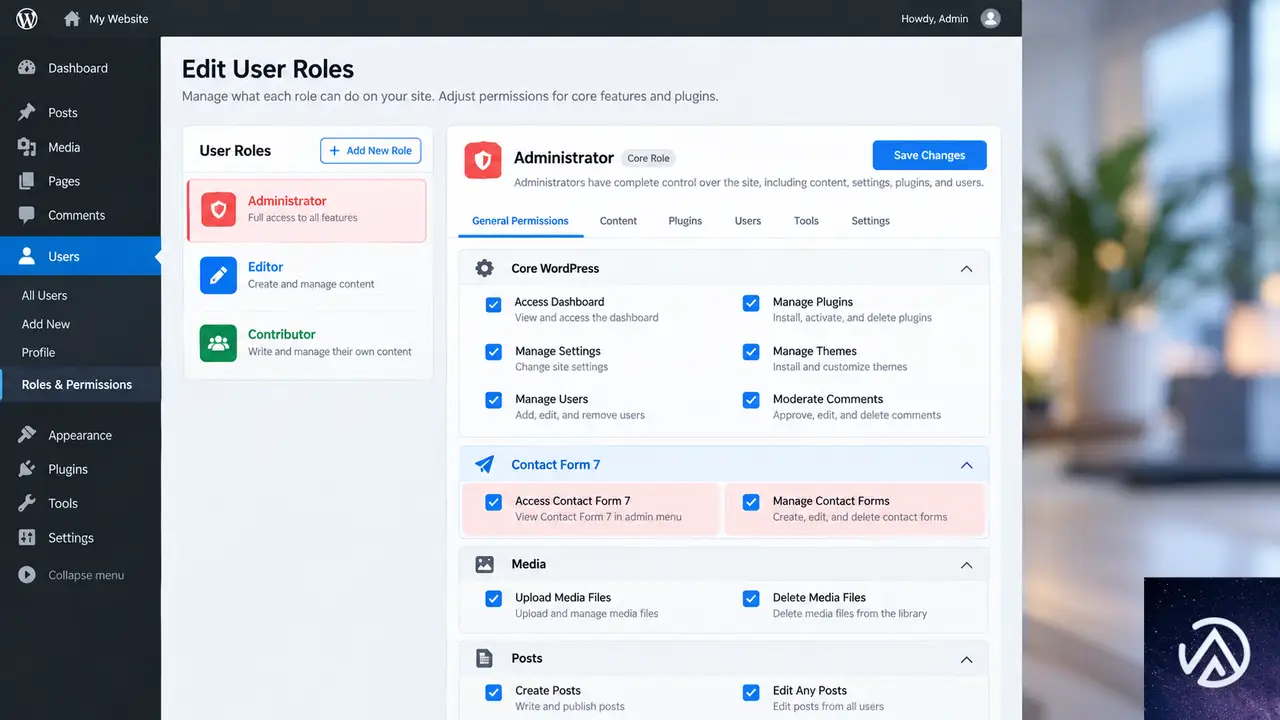Click the Appearance paintbrush icon

(27, 435)
